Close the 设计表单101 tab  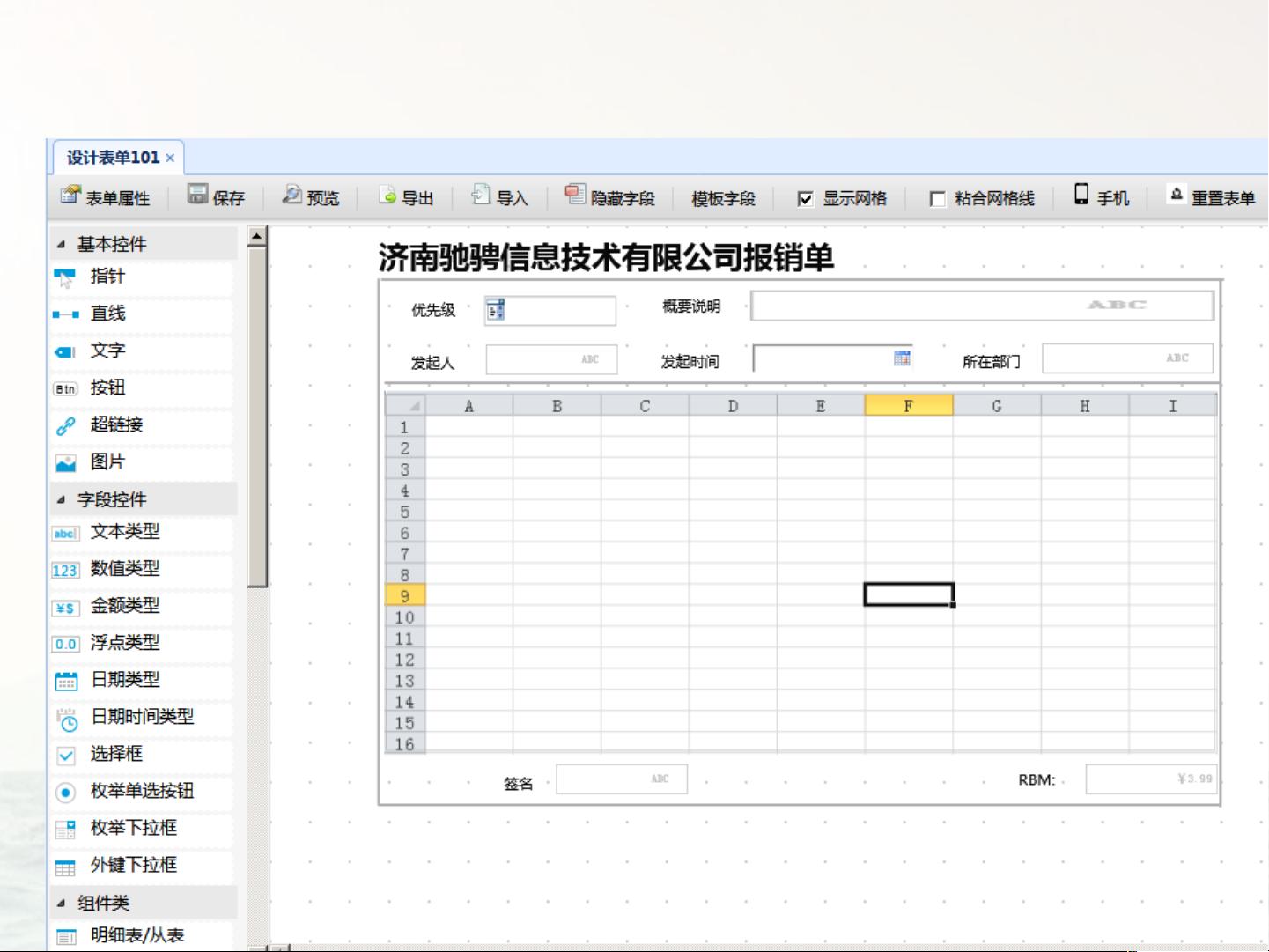170,159
